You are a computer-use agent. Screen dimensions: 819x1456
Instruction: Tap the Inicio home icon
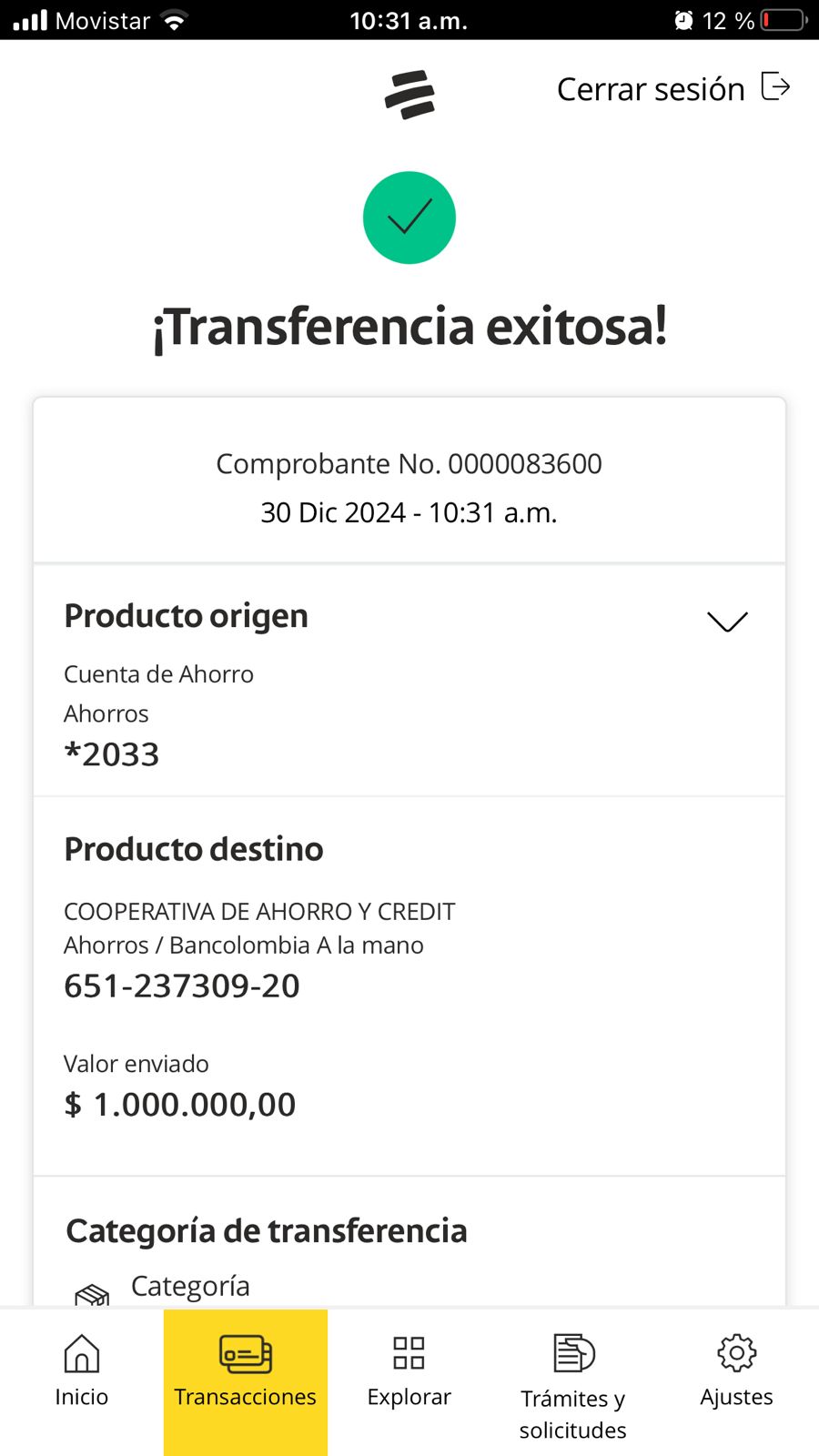[x=82, y=1353]
